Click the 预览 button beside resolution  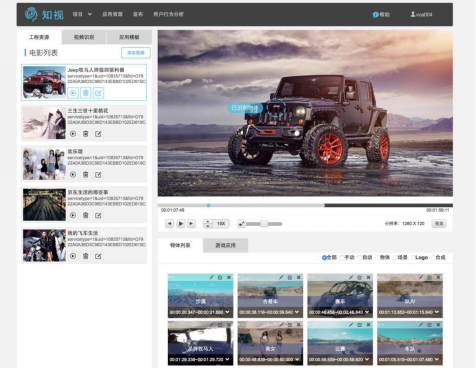439,223
